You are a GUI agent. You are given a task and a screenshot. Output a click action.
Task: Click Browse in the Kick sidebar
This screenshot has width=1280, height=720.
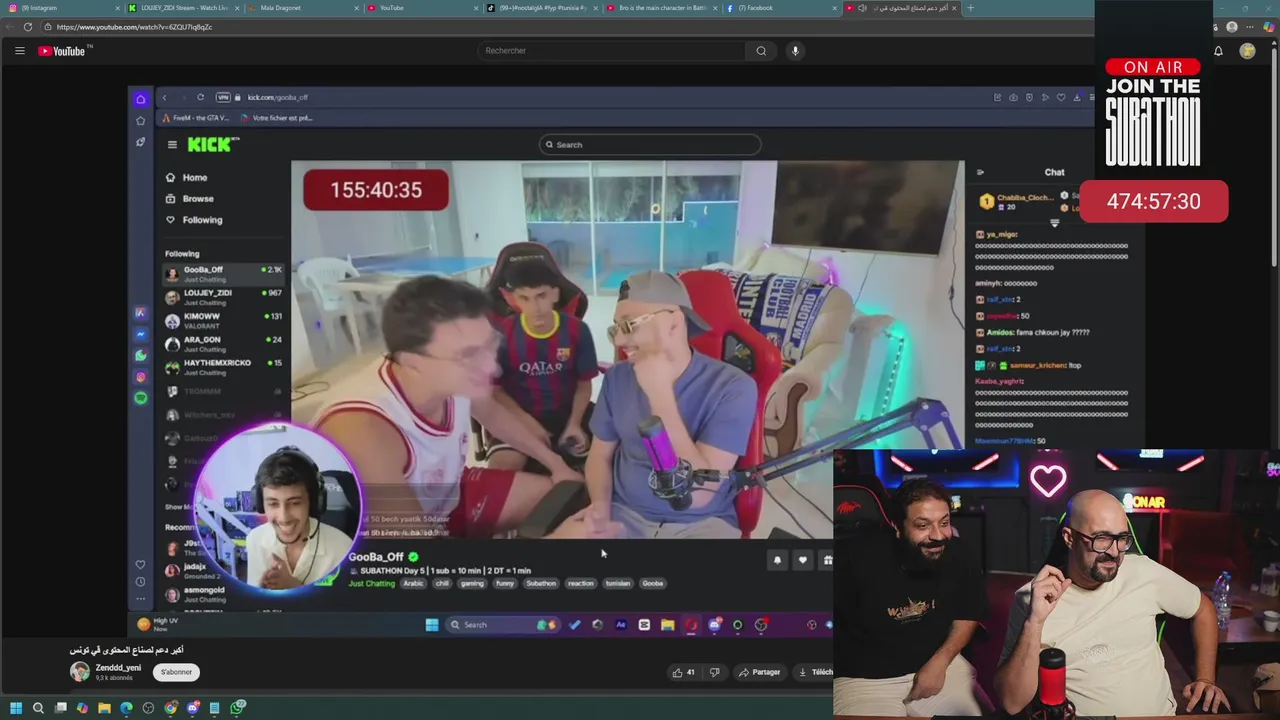point(190,199)
